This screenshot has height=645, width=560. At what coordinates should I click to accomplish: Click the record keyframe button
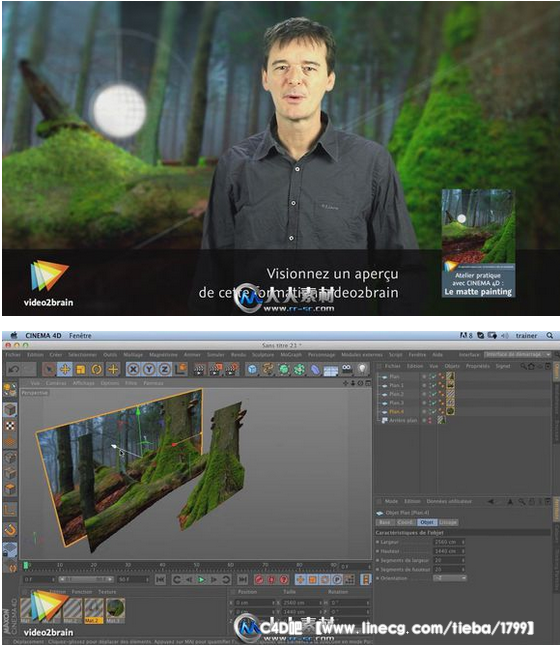[x=259, y=580]
